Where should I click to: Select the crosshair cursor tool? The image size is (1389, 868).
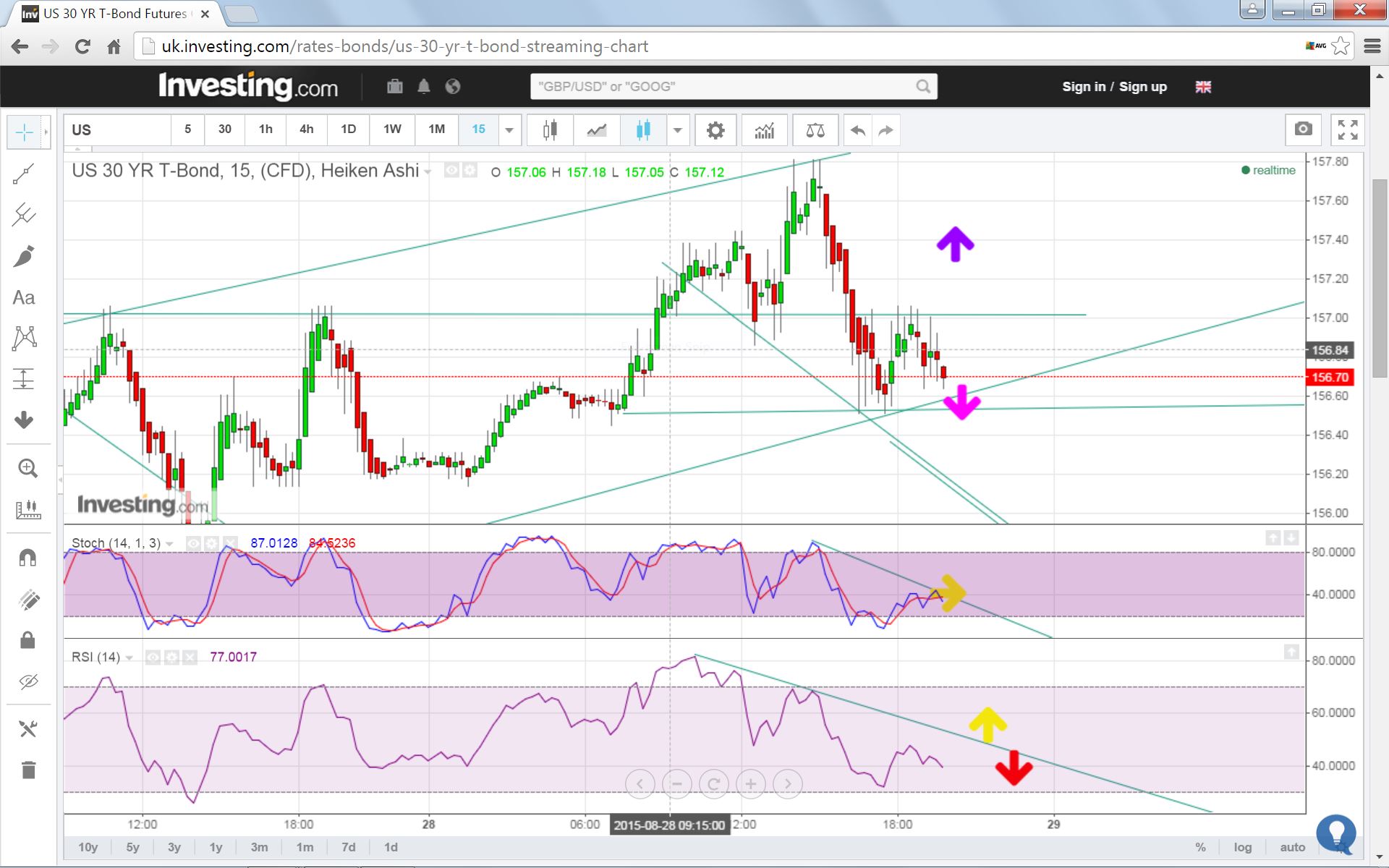tap(24, 132)
